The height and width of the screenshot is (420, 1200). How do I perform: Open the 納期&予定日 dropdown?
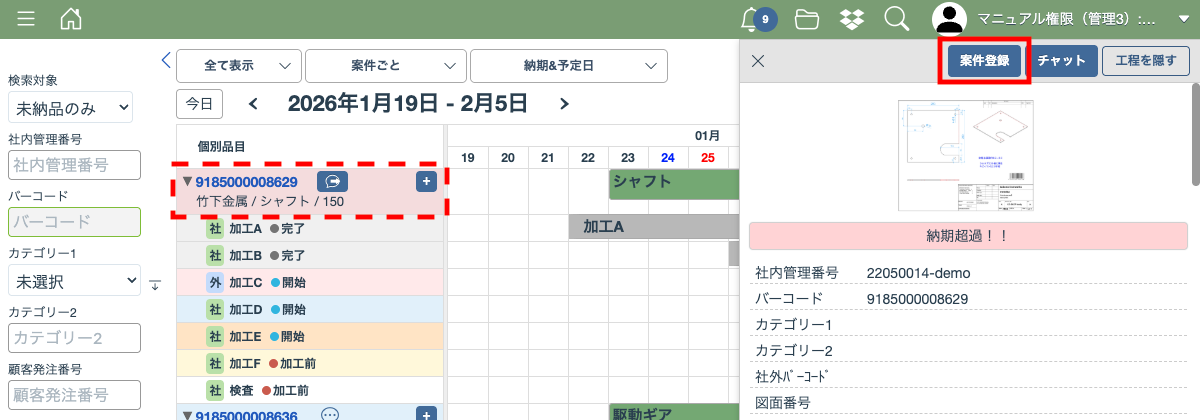(x=568, y=65)
